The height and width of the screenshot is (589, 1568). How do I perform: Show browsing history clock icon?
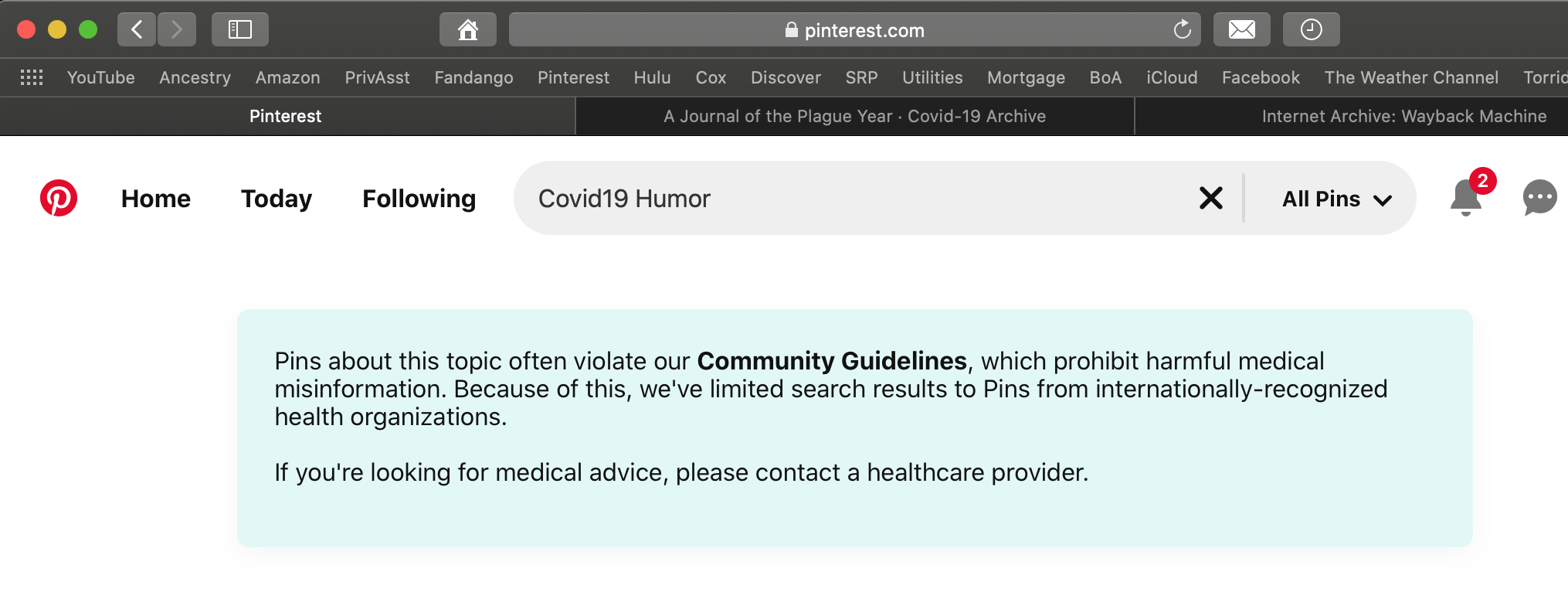coord(1311,30)
